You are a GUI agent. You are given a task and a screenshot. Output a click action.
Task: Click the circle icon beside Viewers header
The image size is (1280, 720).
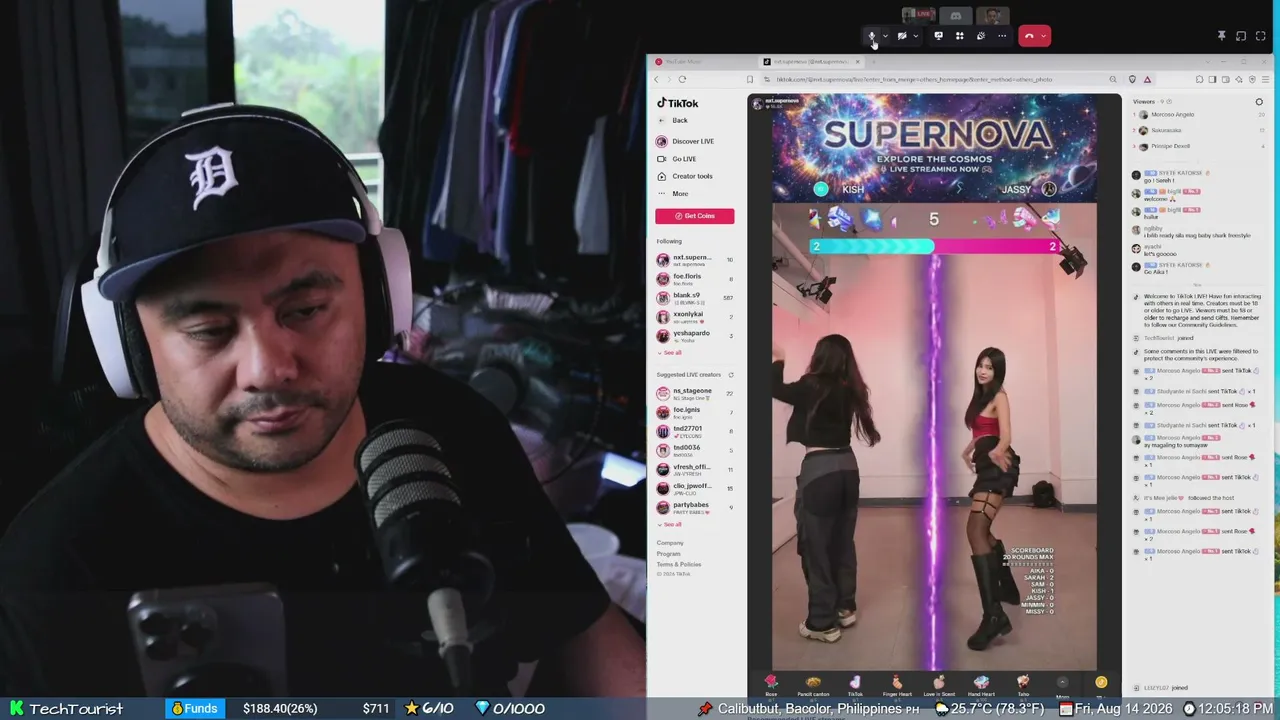(1259, 102)
